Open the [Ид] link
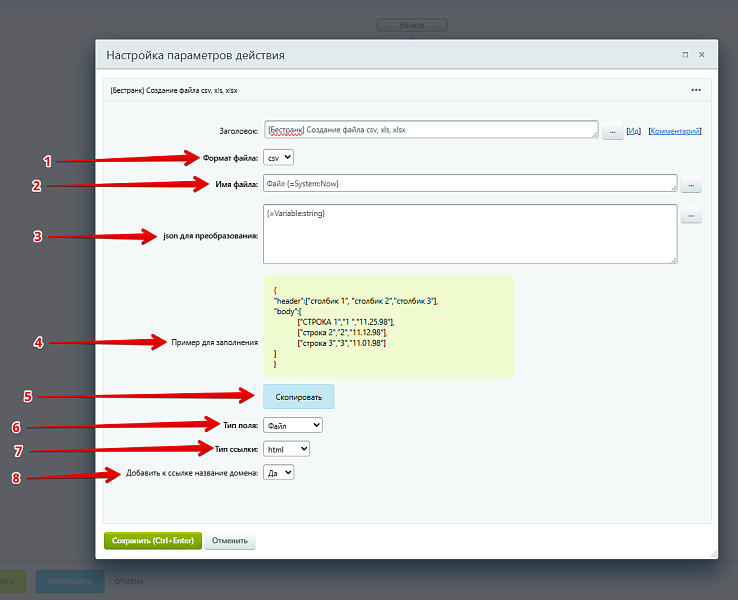Image resolution: width=738 pixels, height=600 pixels. (x=633, y=131)
